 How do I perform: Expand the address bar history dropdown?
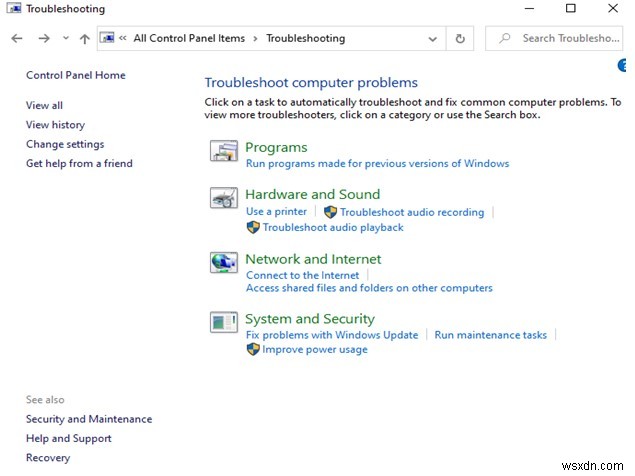click(433, 39)
